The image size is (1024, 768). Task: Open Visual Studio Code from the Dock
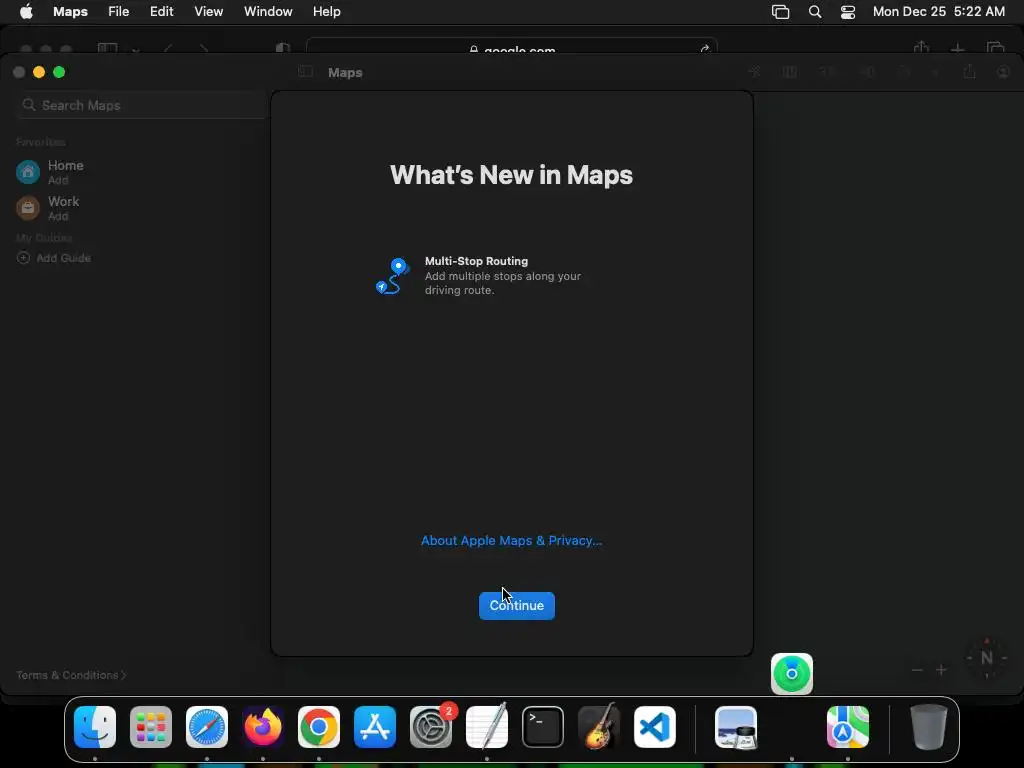(x=655, y=727)
